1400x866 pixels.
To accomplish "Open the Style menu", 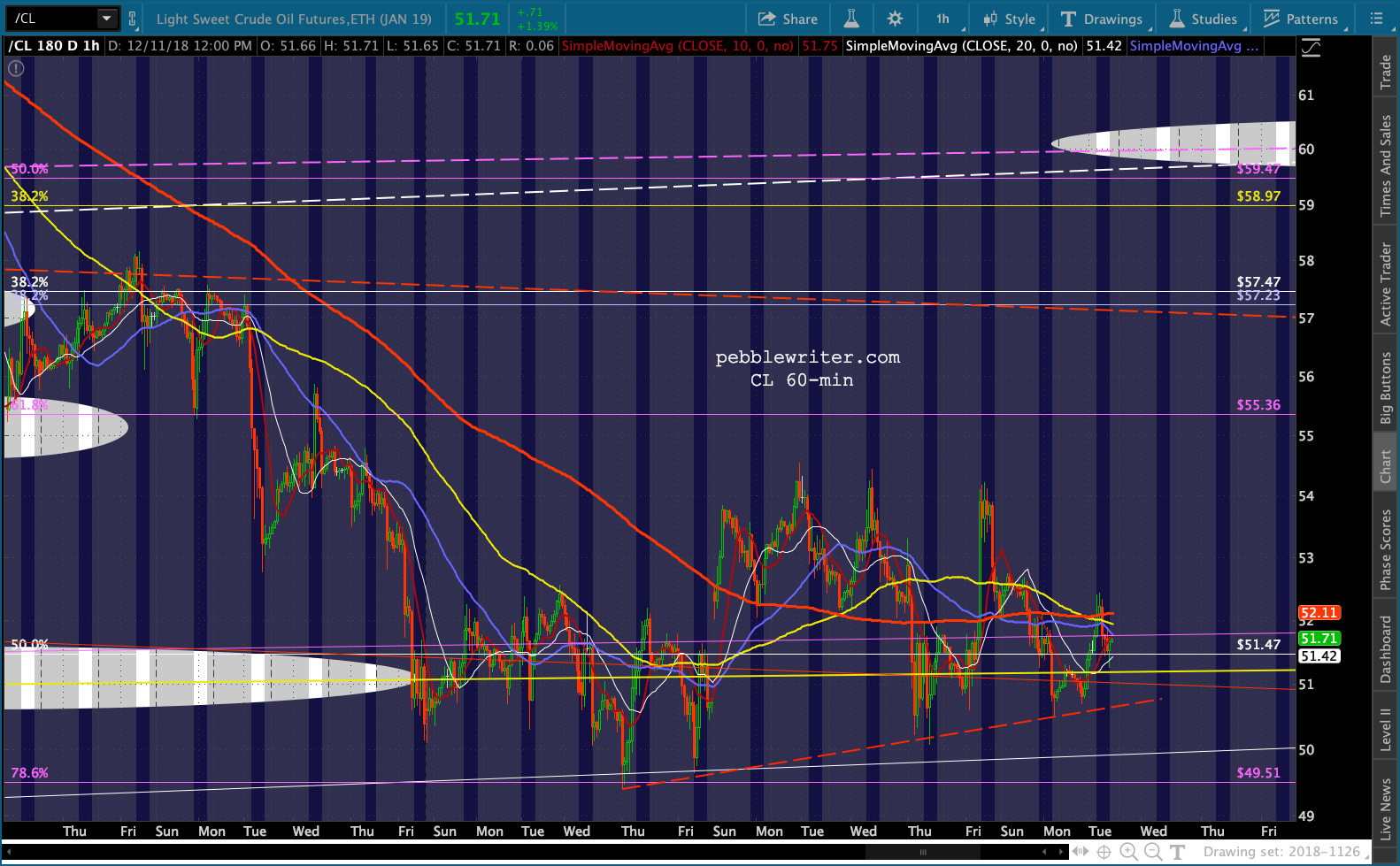I will [1010, 19].
